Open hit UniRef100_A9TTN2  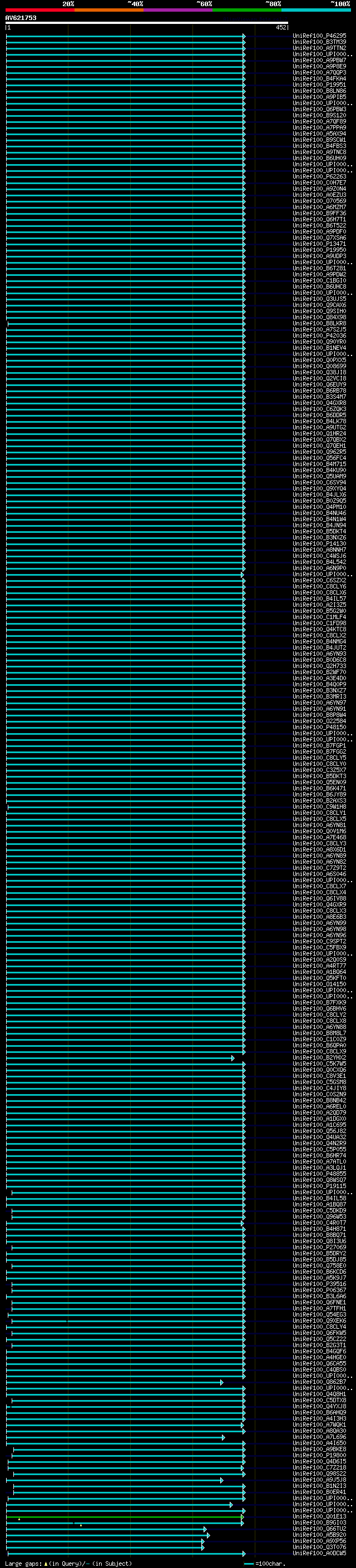pos(319,48)
